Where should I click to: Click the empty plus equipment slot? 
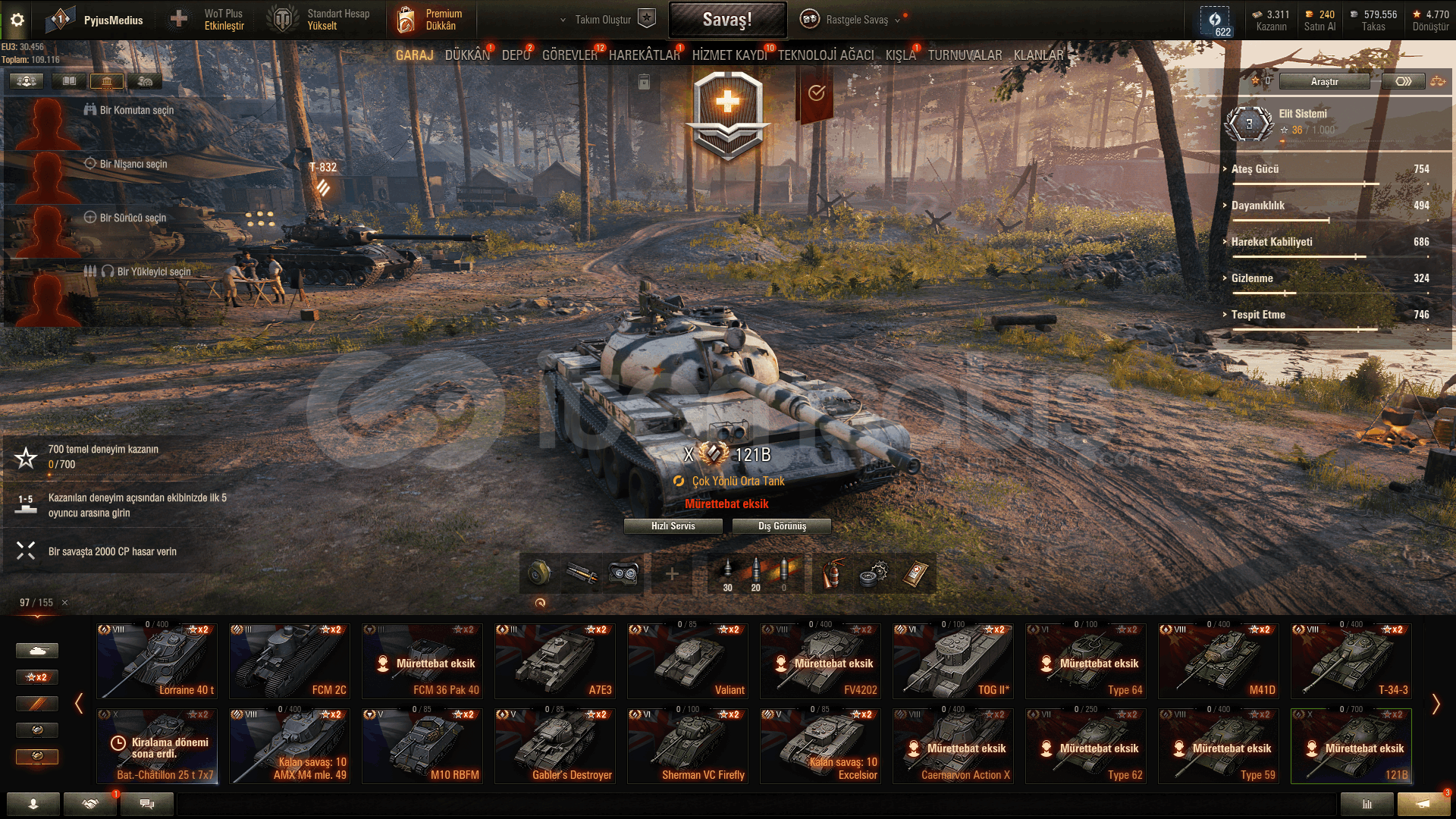672,574
